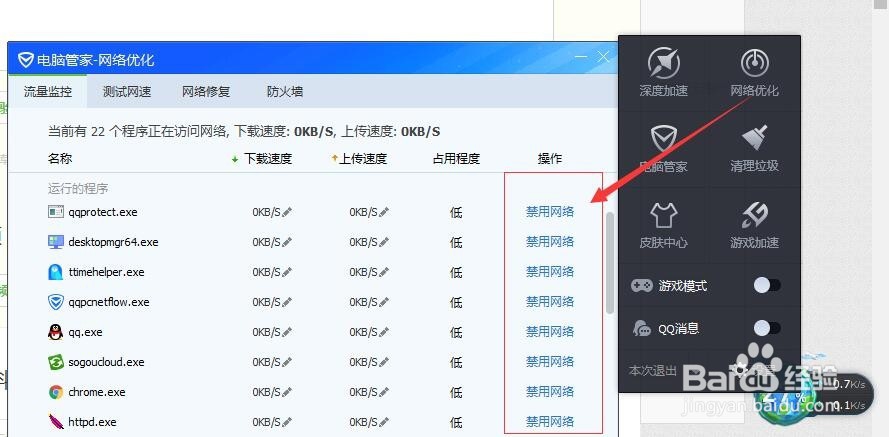This screenshot has height=437, width=889.
Task: Edit upload limit pencil for ttimehelper.exe
Action: (384, 272)
